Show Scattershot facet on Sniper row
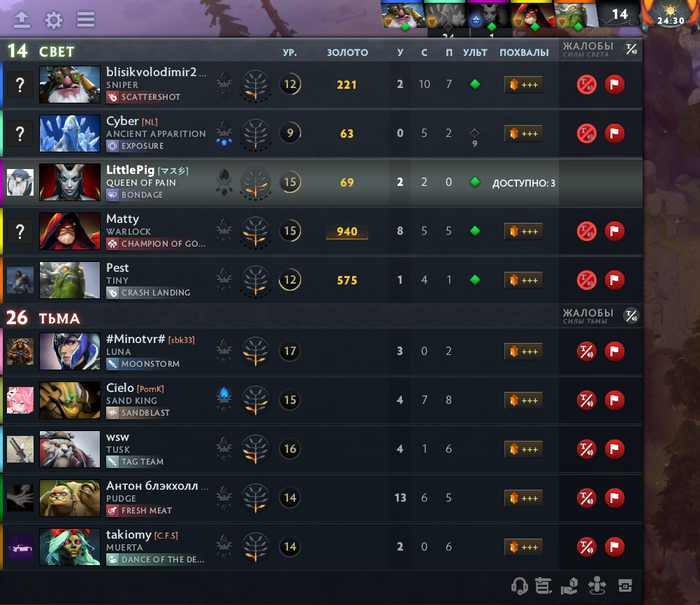Image resolution: width=700 pixels, height=605 pixels. click(x=144, y=97)
